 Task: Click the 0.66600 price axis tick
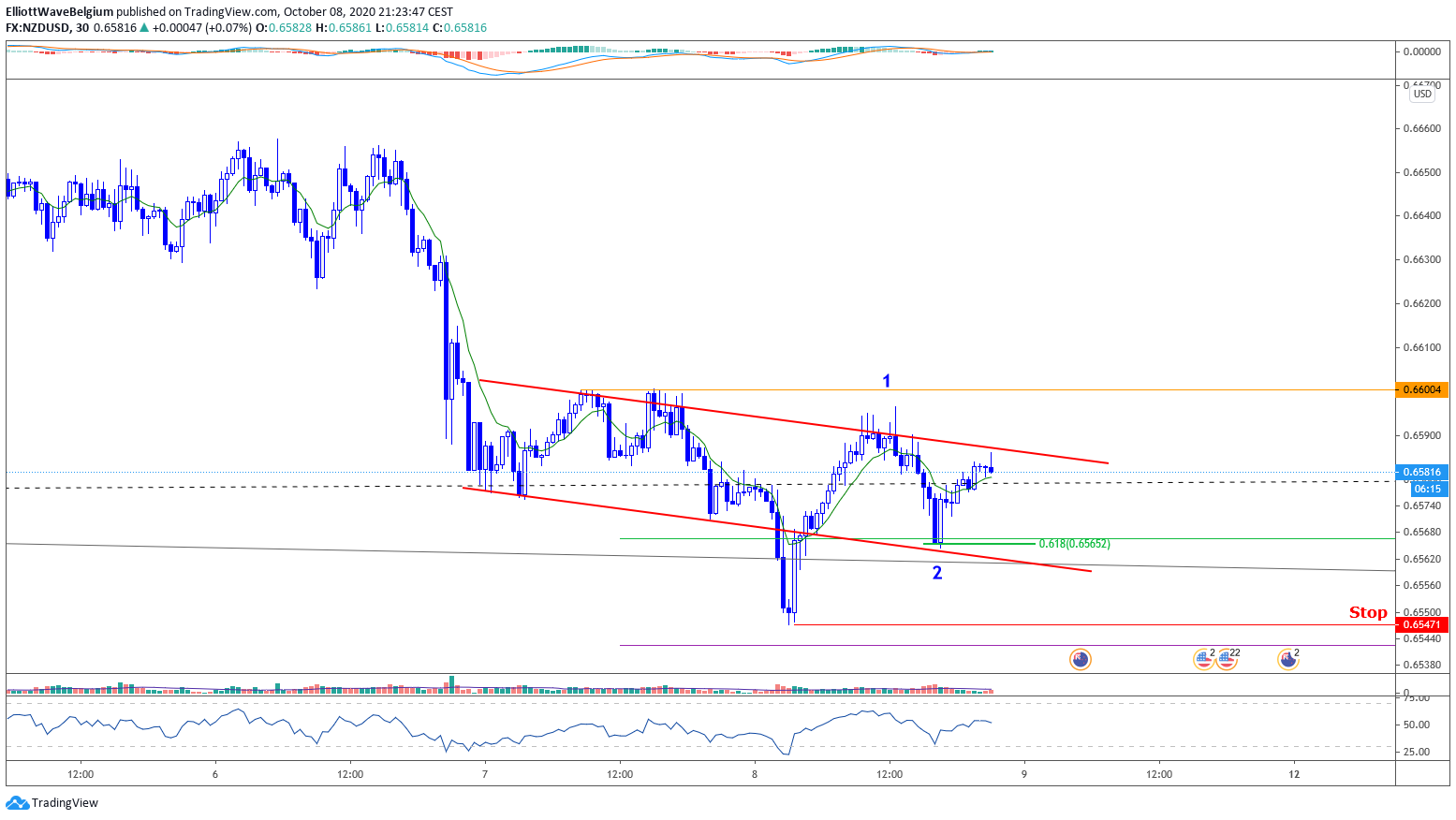1421,128
